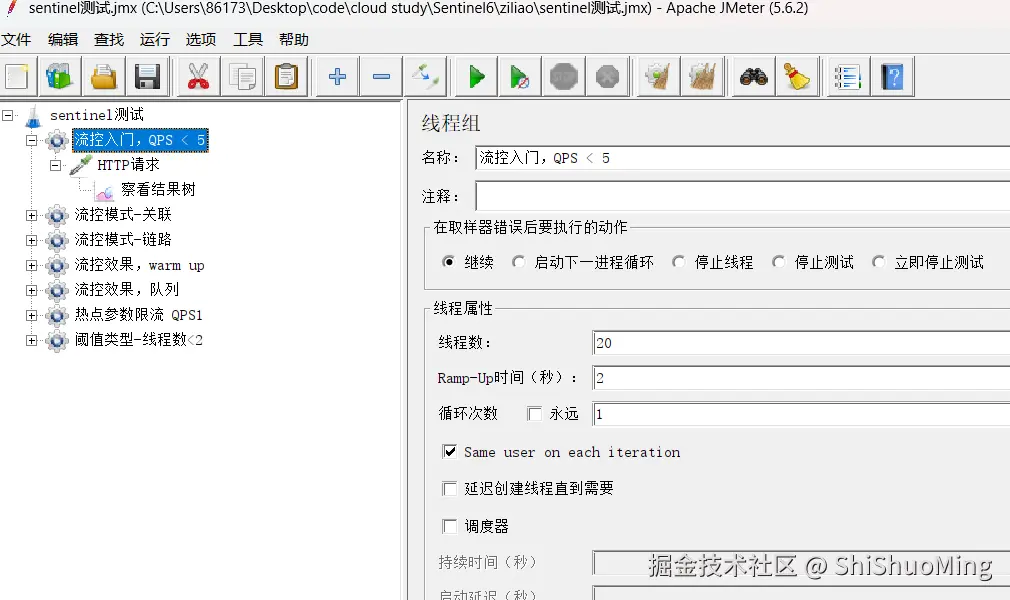Save the test plan with floppy icon

[x=147, y=77]
